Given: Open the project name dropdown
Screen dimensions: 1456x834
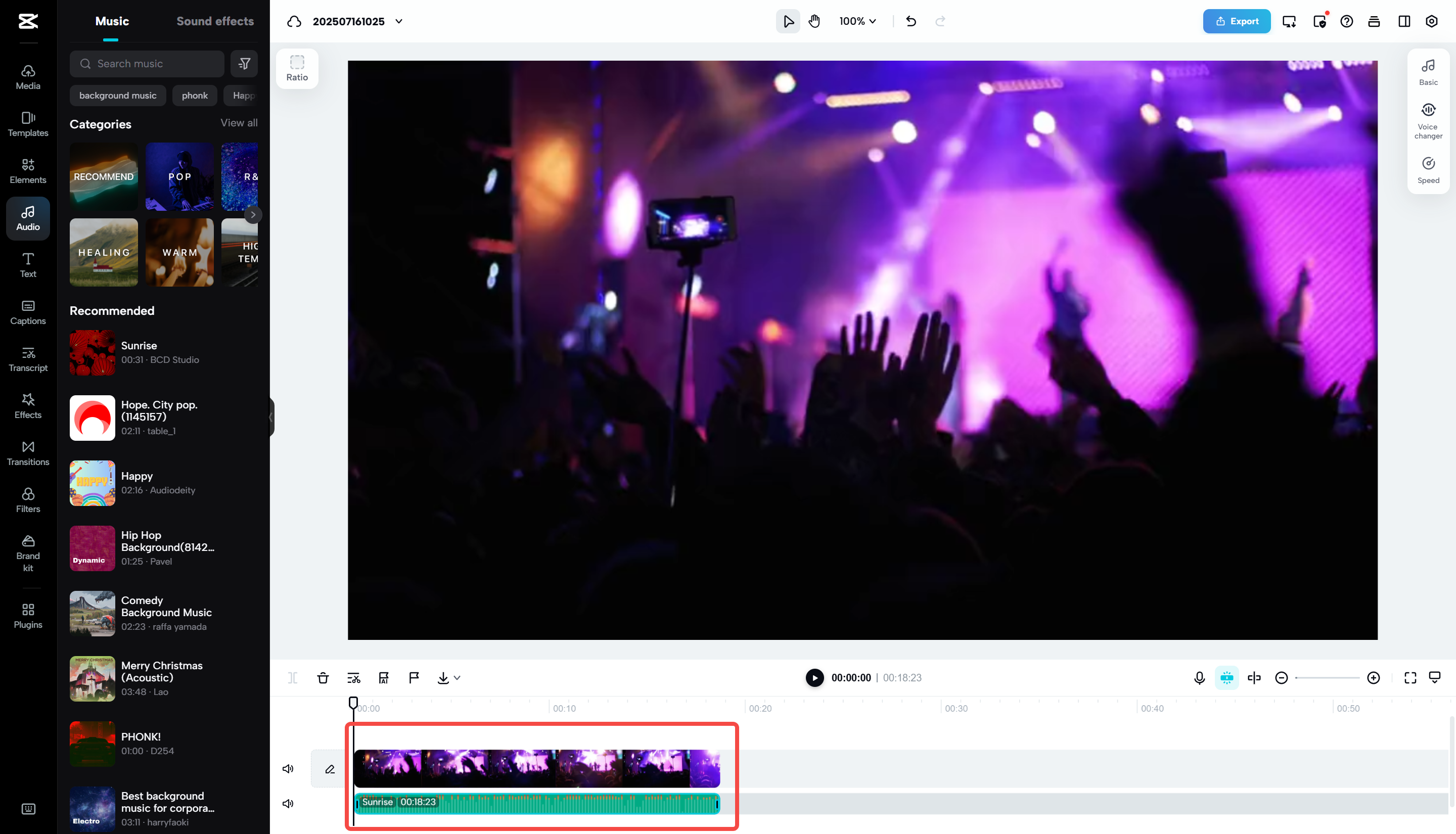Looking at the screenshot, I should [399, 21].
